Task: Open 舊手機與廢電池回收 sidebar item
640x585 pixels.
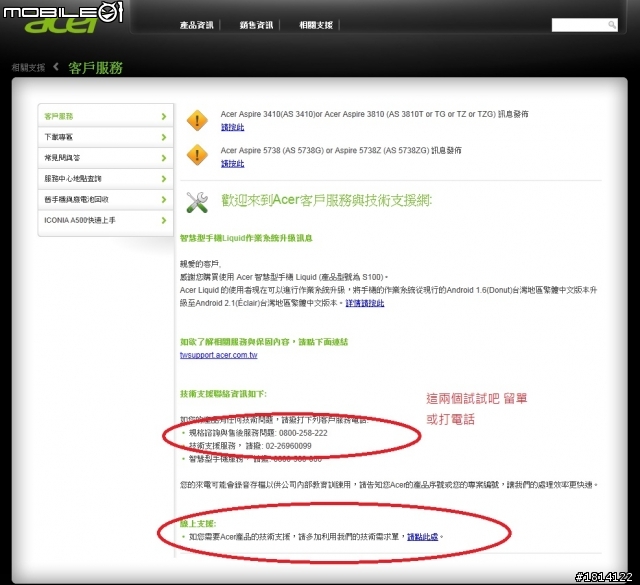Action: tap(105, 200)
